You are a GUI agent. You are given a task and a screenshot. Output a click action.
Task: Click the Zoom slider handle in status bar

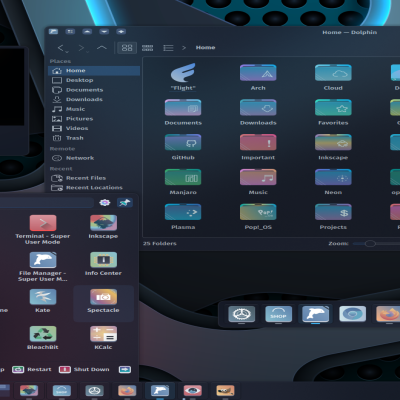click(370, 244)
